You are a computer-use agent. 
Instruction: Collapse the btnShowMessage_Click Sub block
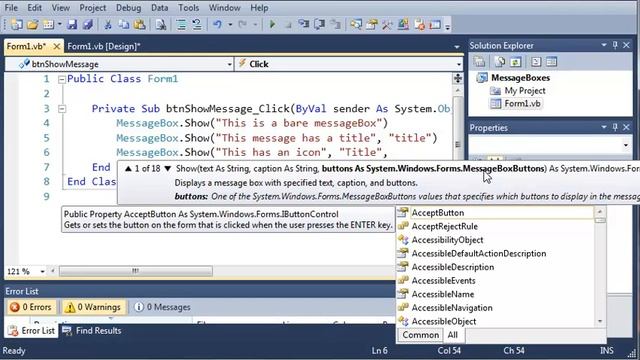coord(62,109)
